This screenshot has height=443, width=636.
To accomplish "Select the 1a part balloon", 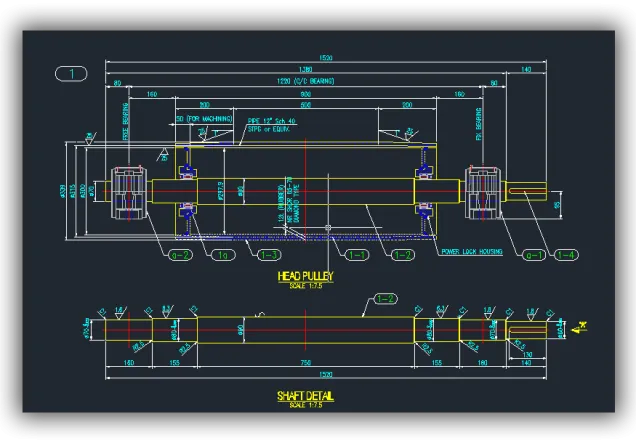I will coord(223,255).
